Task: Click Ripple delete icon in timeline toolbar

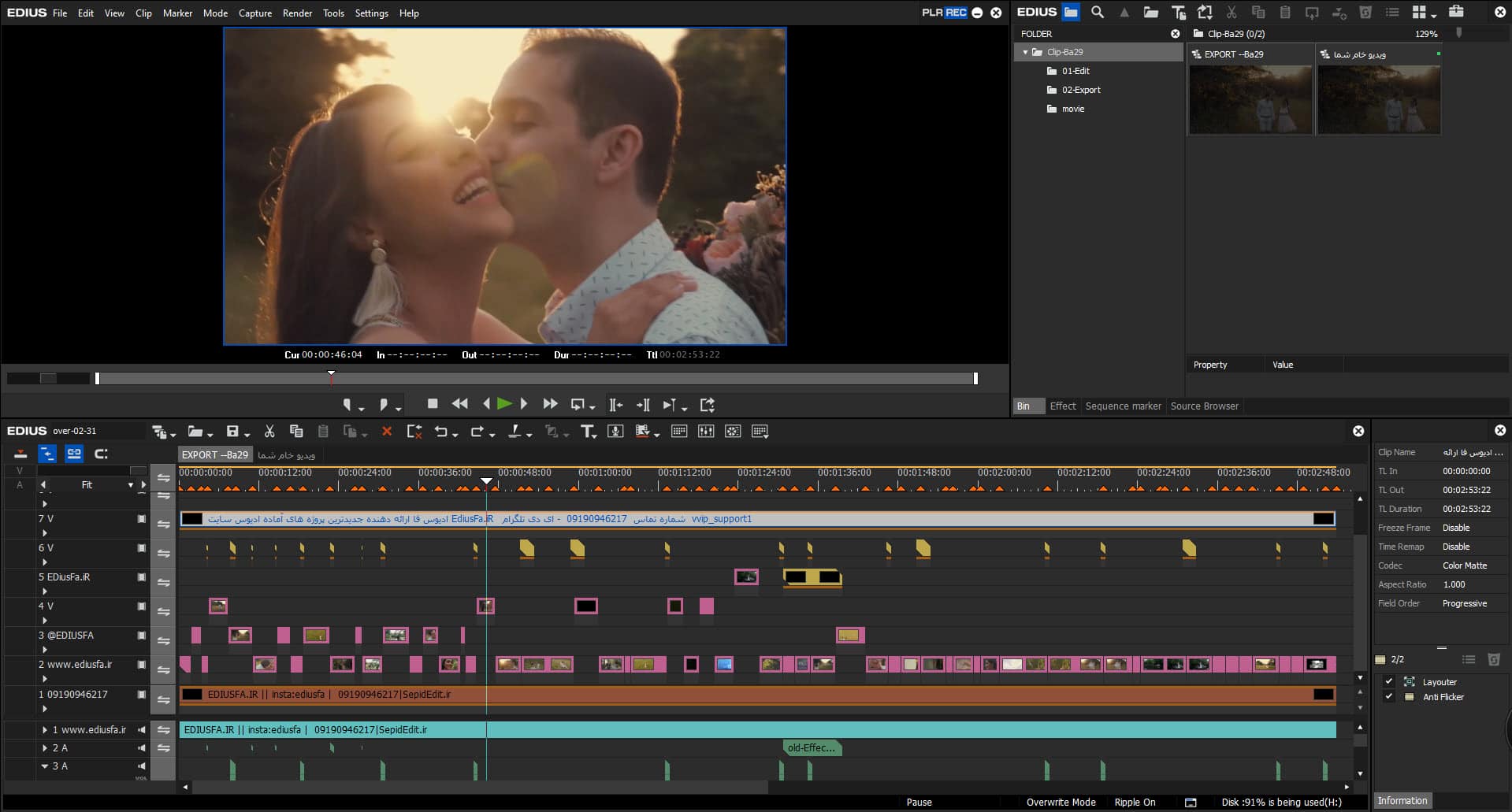Action: 414,431
